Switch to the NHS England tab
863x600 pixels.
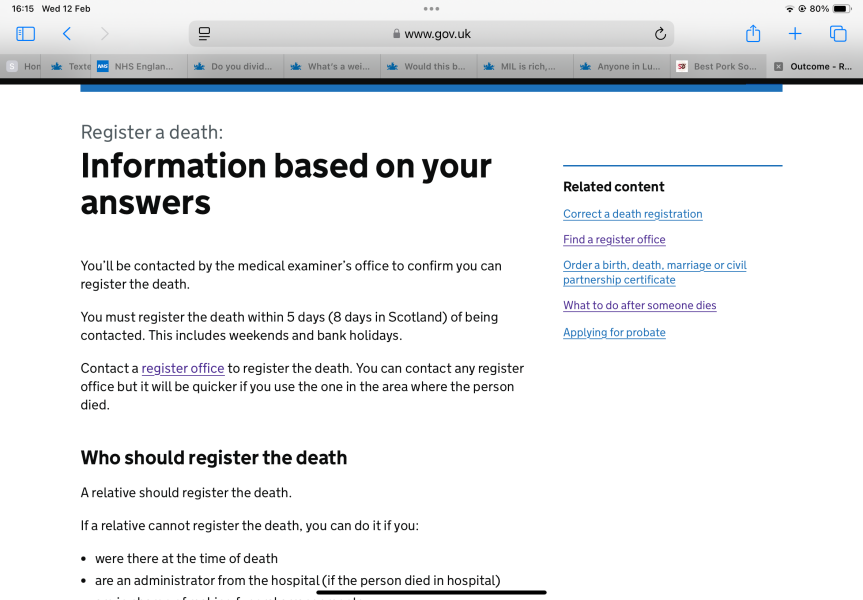(x=139, y=67)
